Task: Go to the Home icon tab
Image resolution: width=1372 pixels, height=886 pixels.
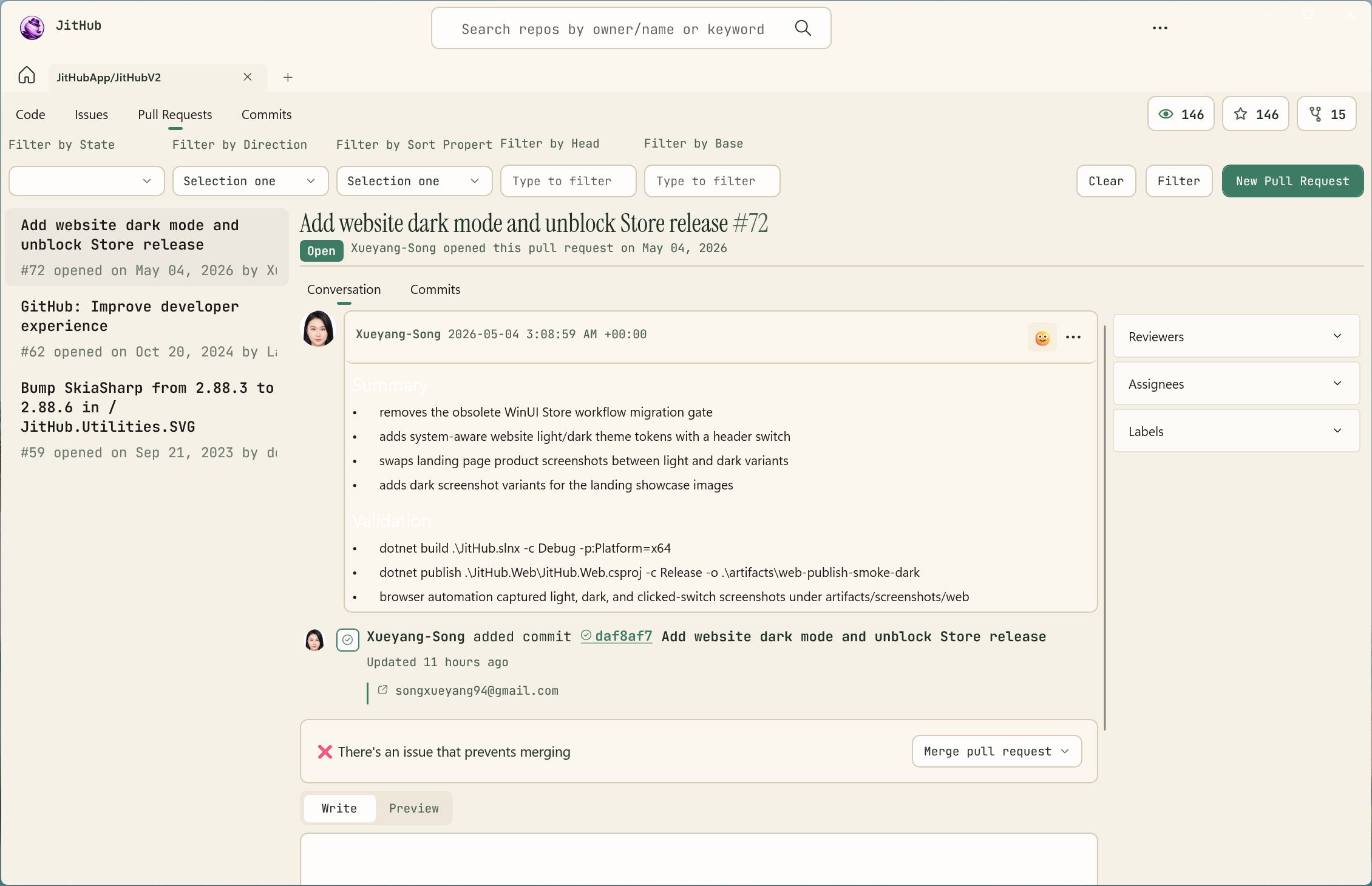Action: click(x=27, y=77)
